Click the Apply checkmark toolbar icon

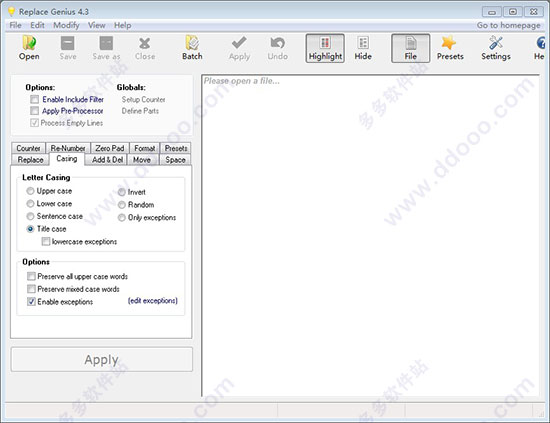(x=239, y=48)
